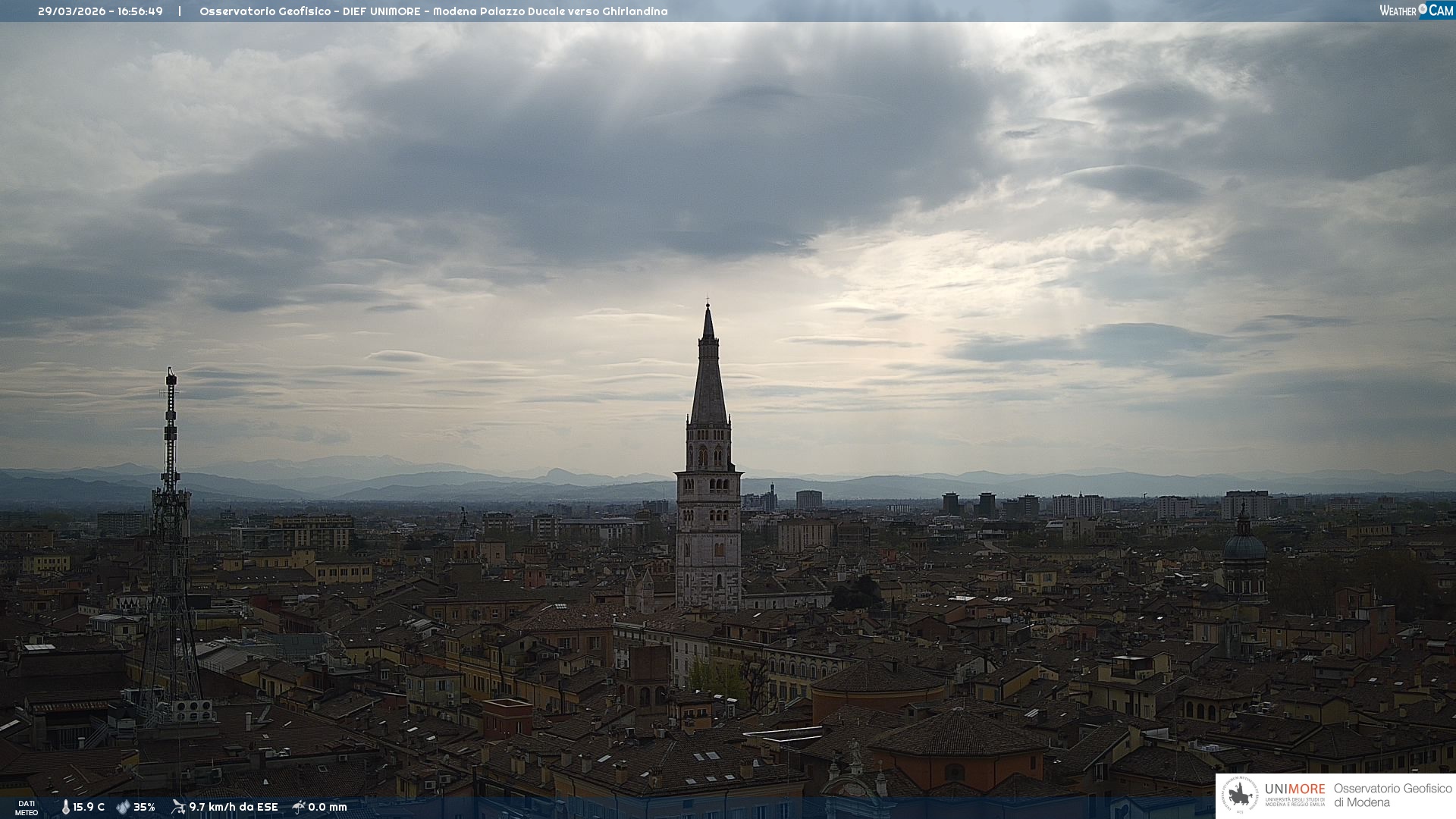Click the thermometer temperature icon

click(65, 807)
